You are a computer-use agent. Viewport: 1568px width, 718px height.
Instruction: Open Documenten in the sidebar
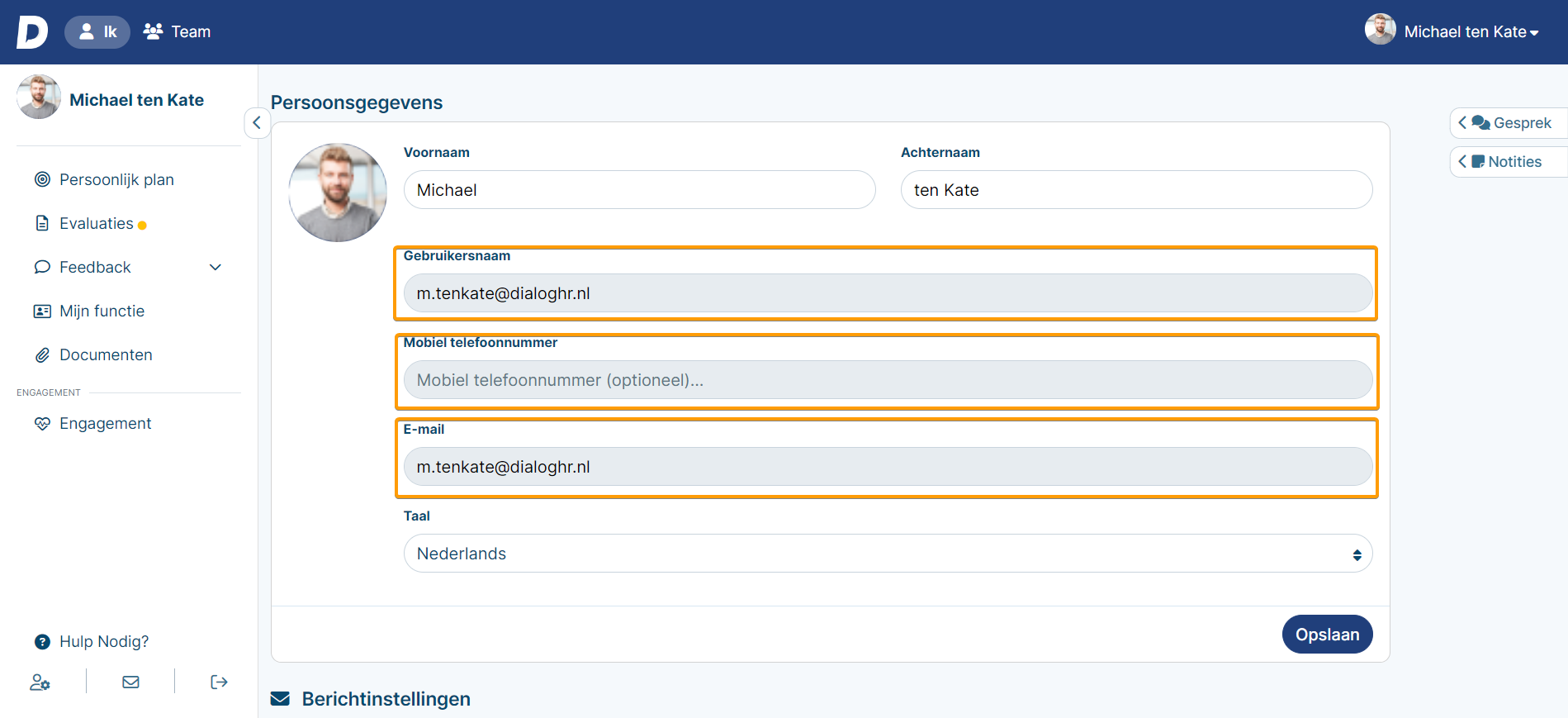click(106, 354)
